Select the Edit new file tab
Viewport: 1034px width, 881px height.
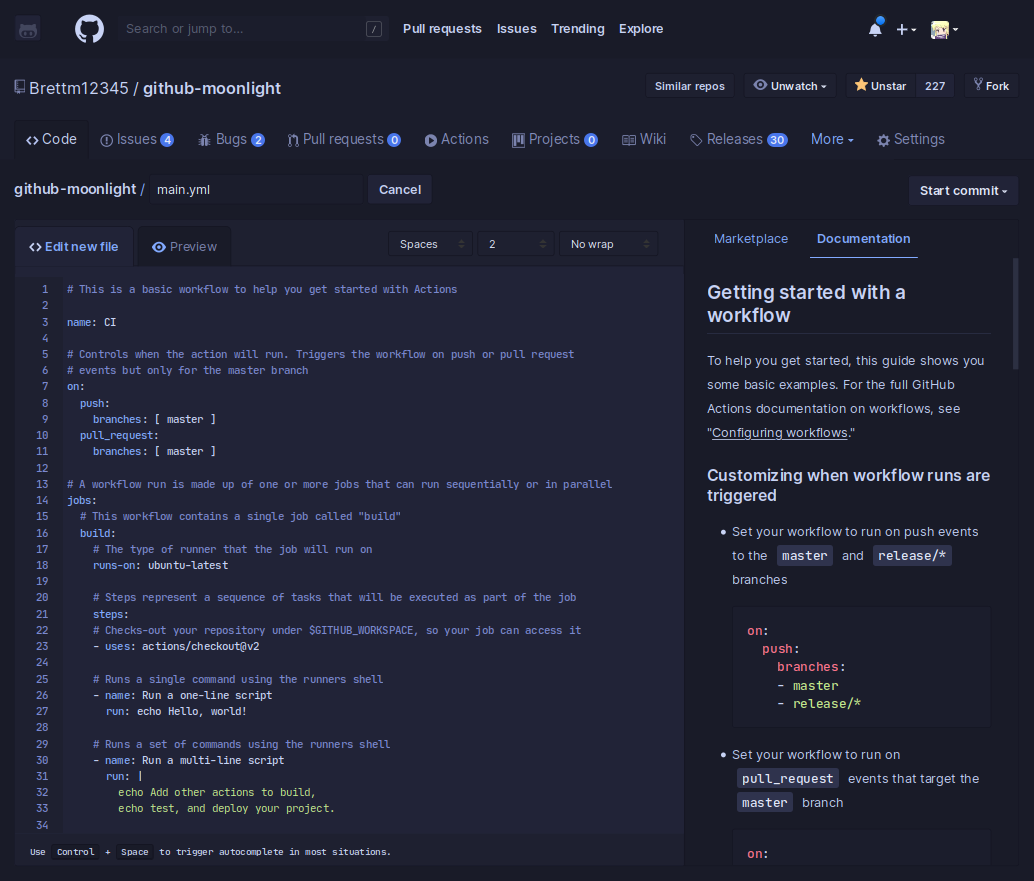[74, 247]
